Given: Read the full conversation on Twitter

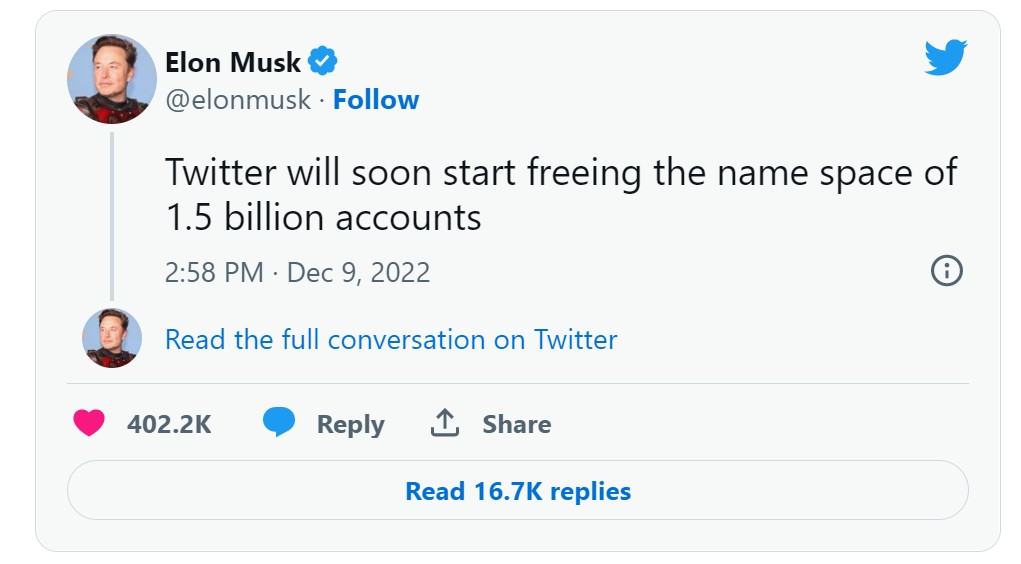Looking at the screenshot, I should 391,340.
